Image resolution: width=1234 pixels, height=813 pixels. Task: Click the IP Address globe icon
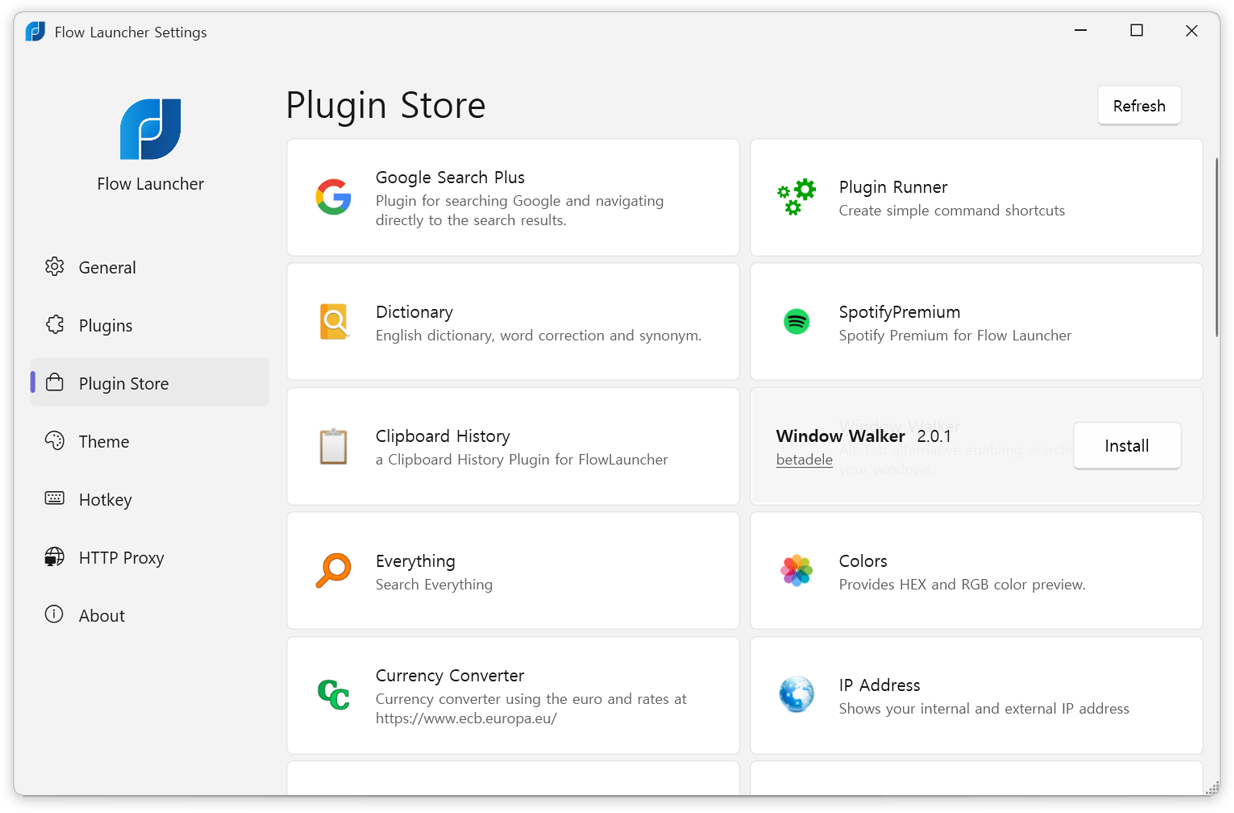pos(796,694)
